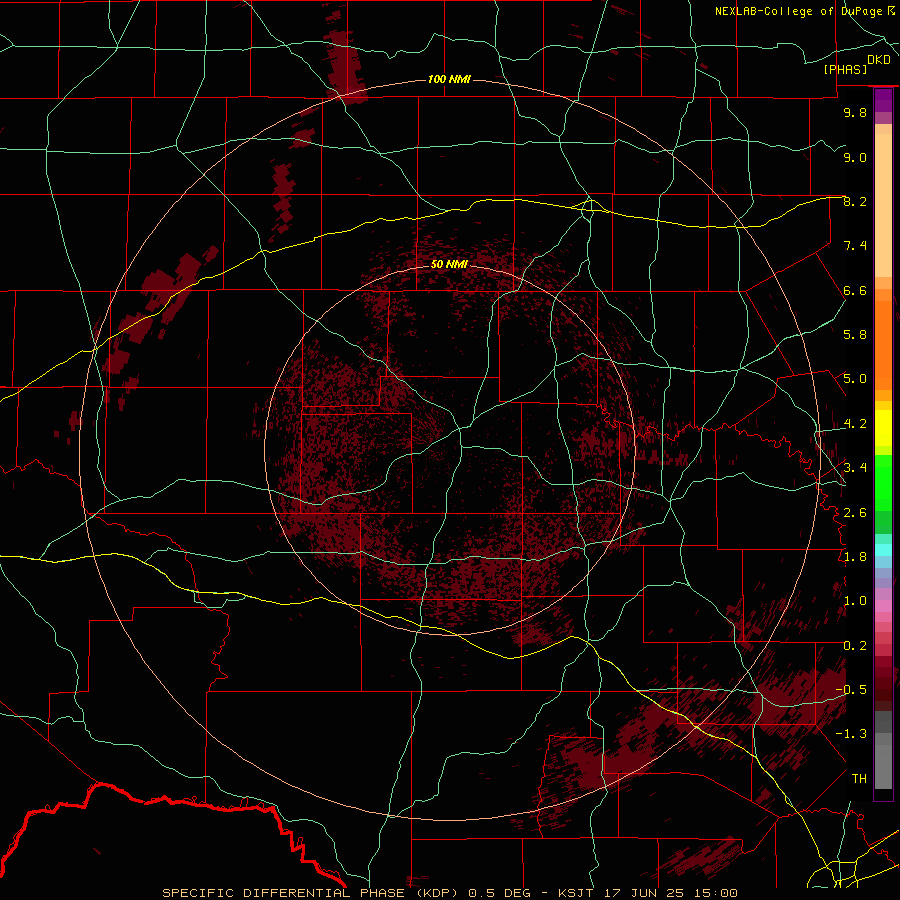The image size is (900, 900).
Task: Click the 9.0 scale value
Action: click(855, 157)
